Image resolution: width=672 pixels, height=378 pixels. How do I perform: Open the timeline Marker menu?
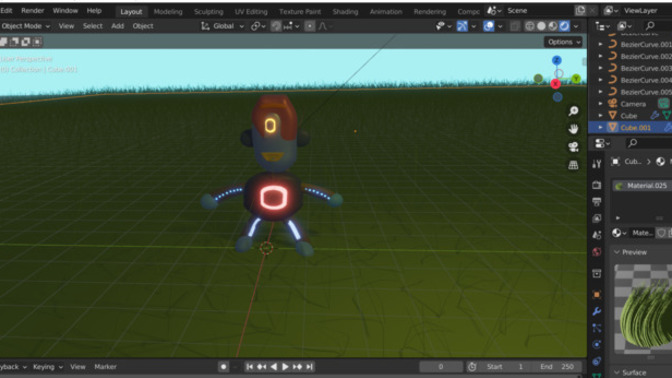pyautogui.click(x=105, y=367)
